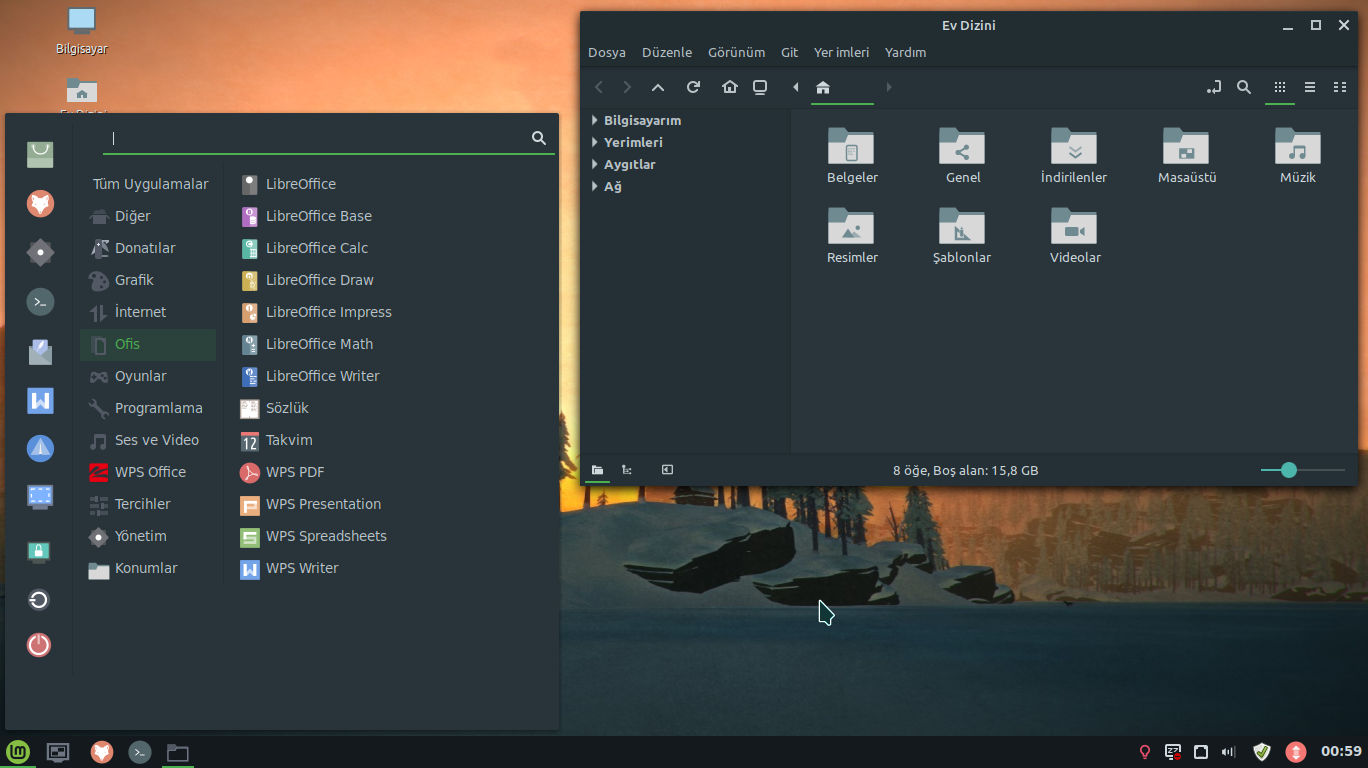Screen dimensions: 1368x768
Task: Click the computer icon in file manager toolbar
Action: [x=760, y=87]
